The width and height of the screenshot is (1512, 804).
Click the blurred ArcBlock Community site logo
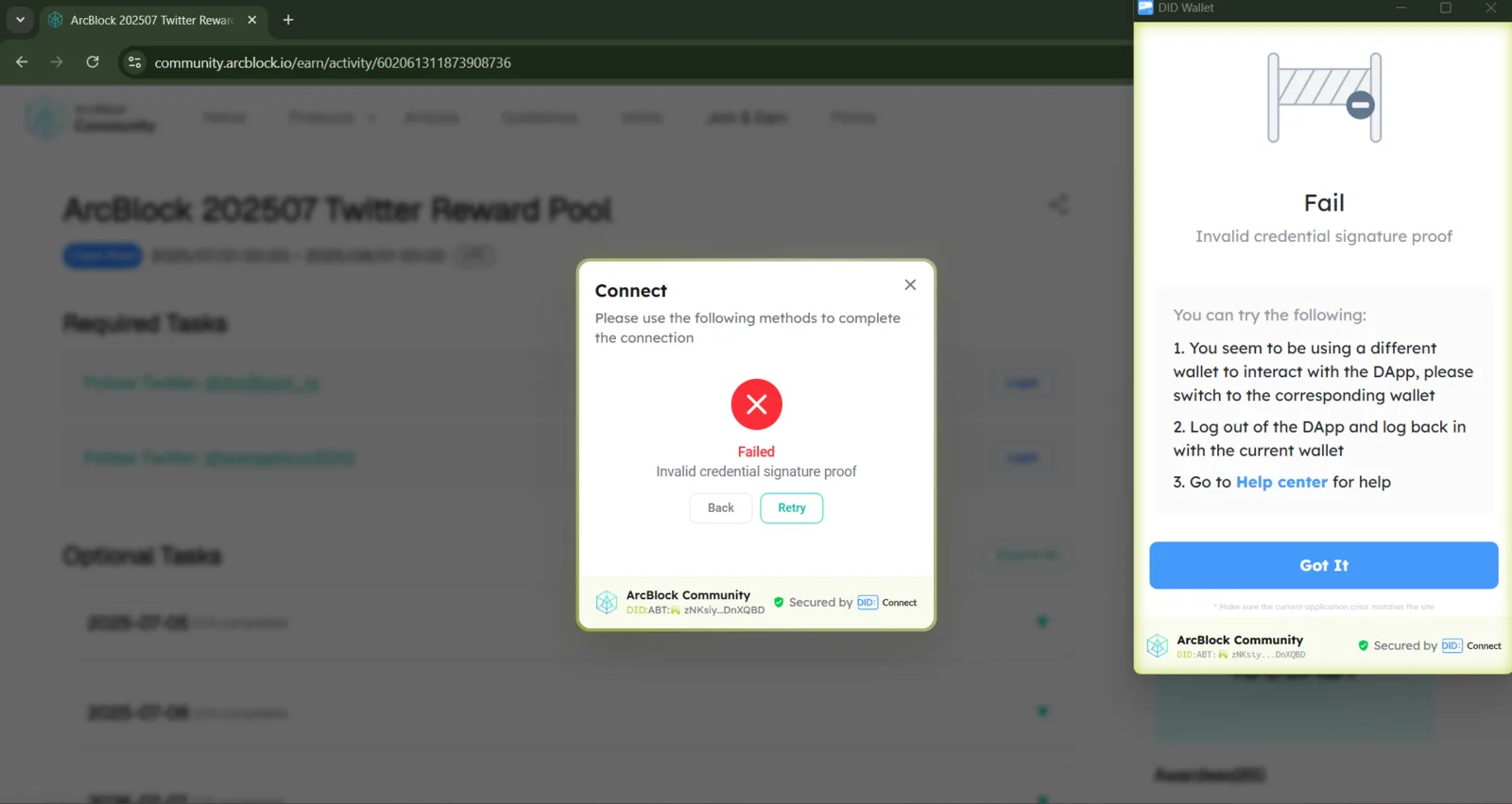pyautogui.click(x=90, y=119)
